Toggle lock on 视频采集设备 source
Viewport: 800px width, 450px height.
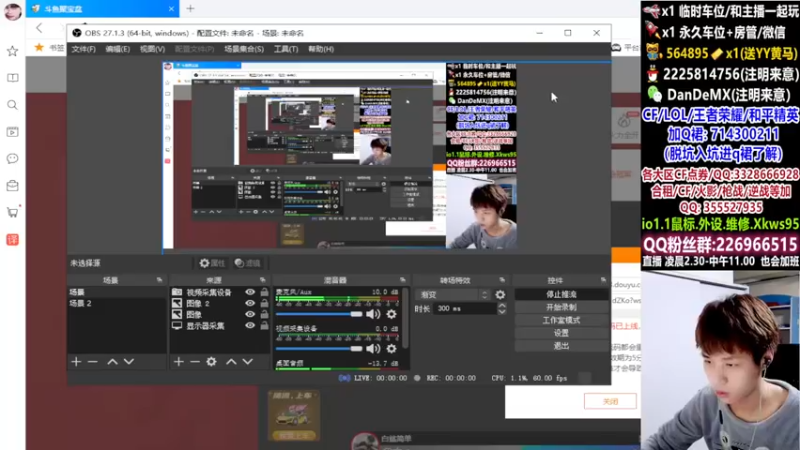tap(264, 292)
